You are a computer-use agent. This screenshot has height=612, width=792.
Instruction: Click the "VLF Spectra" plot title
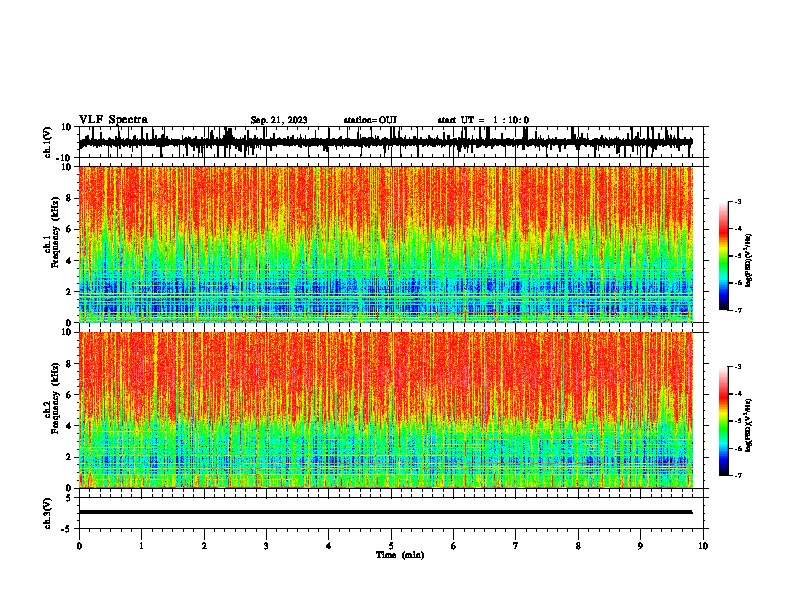coord(113,120)
